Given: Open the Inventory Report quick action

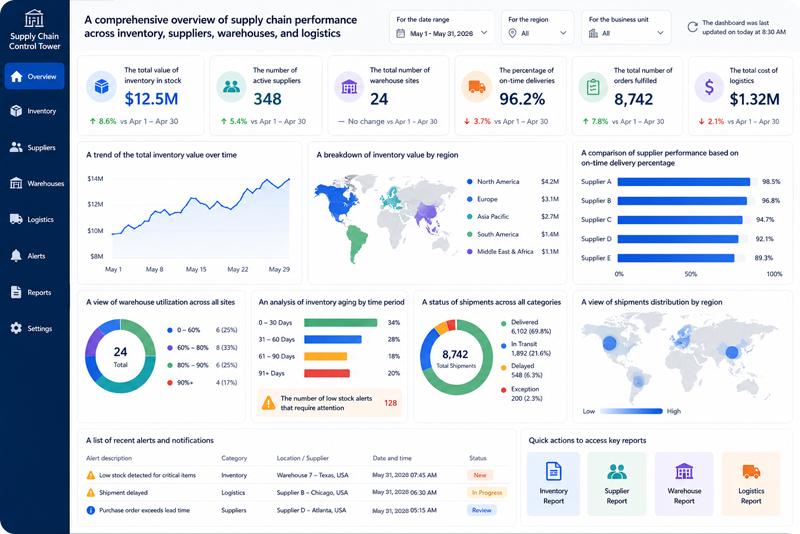Looking at the screenshot, I should point(554,484).
